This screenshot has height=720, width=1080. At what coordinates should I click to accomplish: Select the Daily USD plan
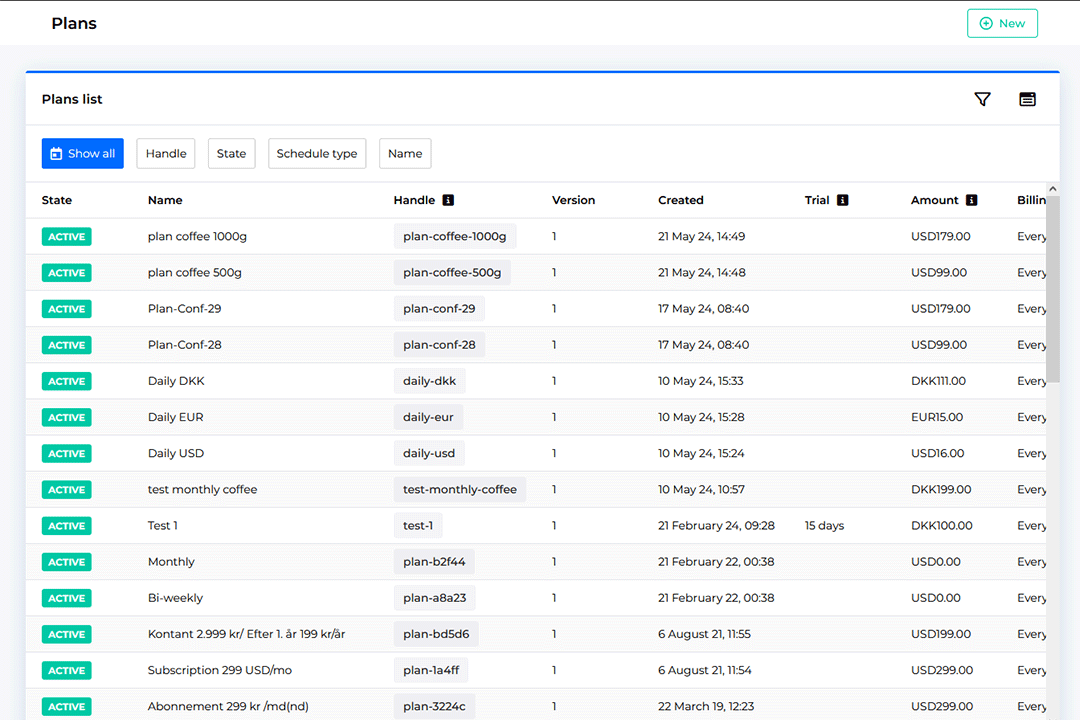point(176,453)
